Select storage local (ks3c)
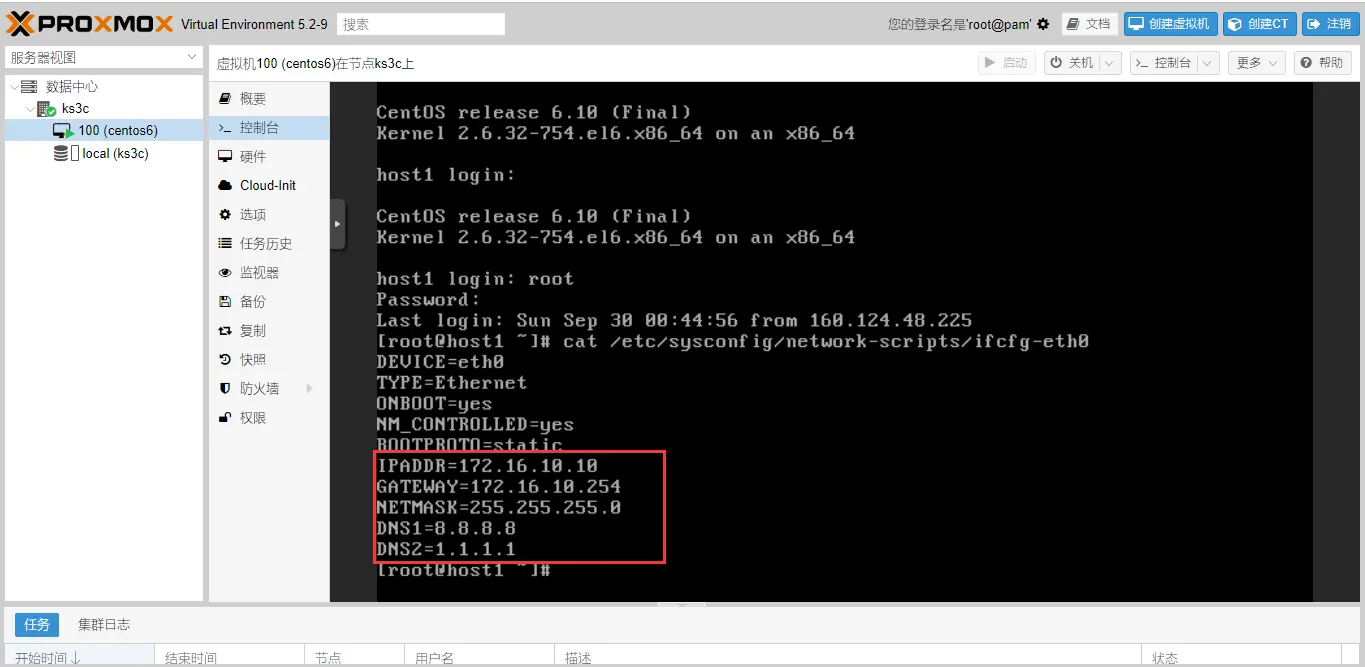 115,153
